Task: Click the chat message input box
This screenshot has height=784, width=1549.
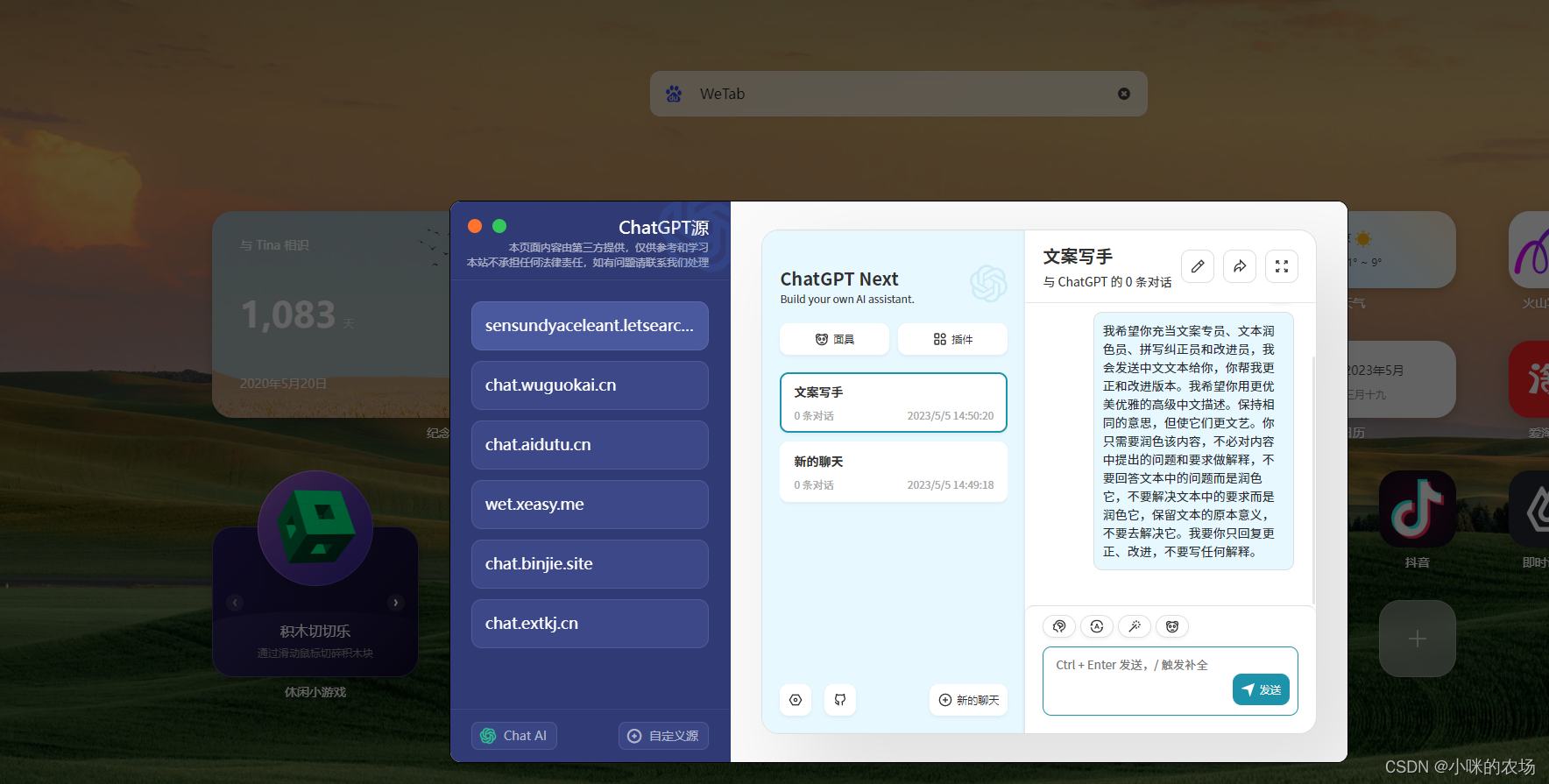Action: pos(1171,681)
